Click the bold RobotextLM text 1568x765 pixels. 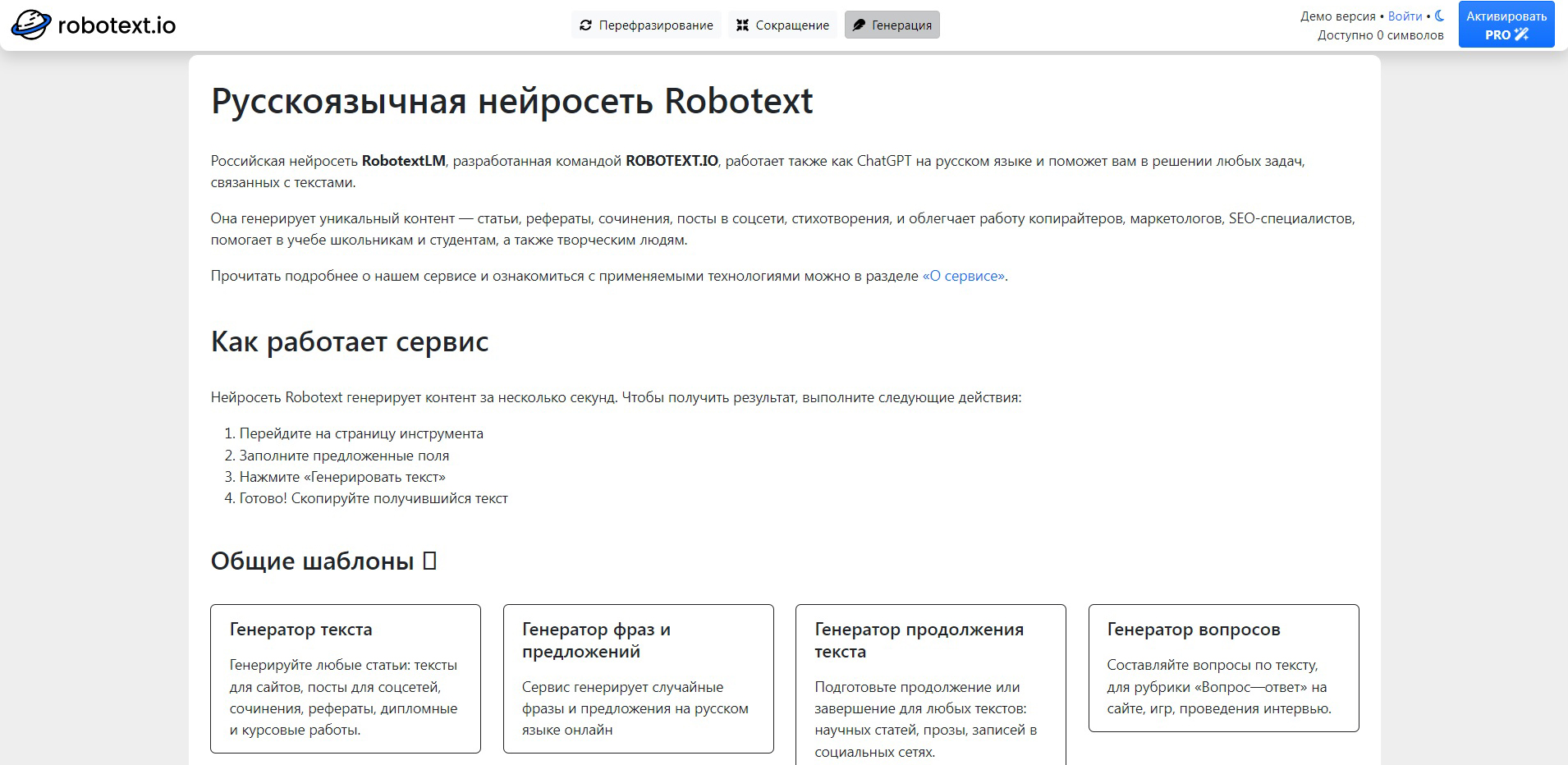(x=404, y=161)
